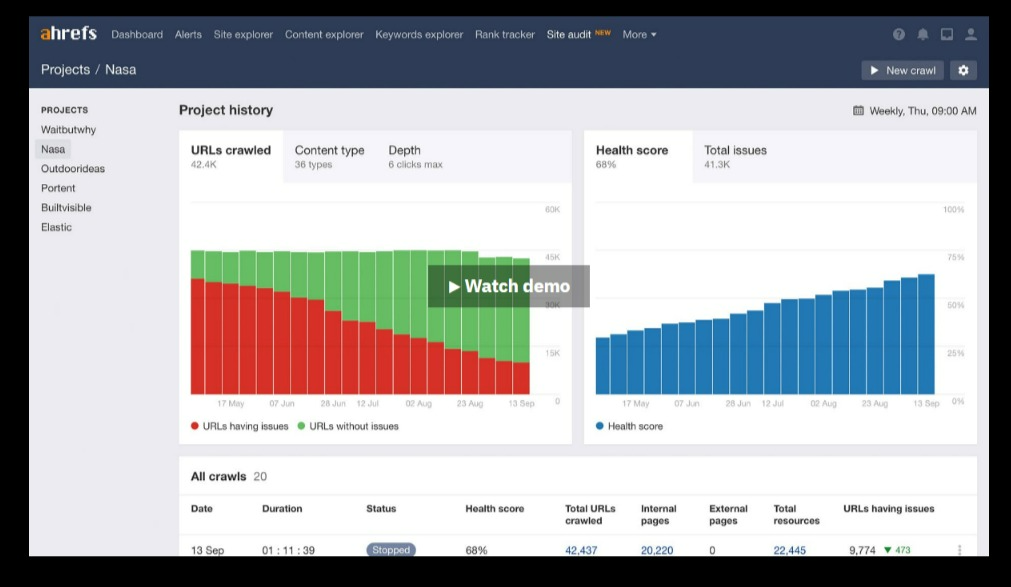This screenshot has width=1011, height=587.
Task: Click the monitor icon in top bar
Action: [x=947, y=35]
